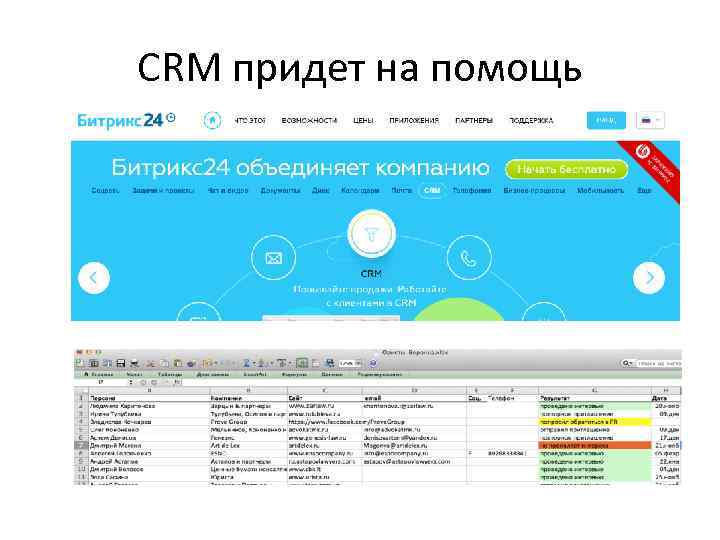Select the Чат и видео tab
This screenshot has width=720, height=540.
(228, 190)
